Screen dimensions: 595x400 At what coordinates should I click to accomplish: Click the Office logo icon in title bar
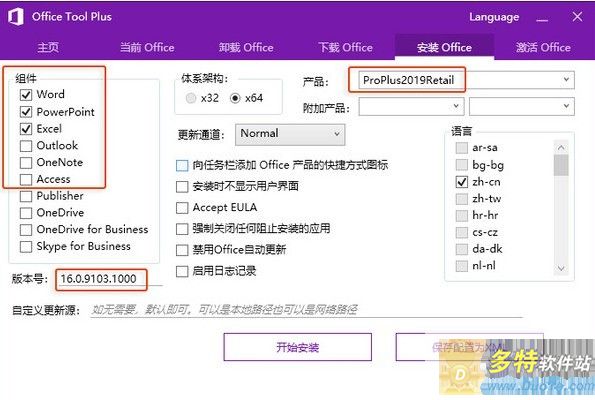(x=16, y=17)
